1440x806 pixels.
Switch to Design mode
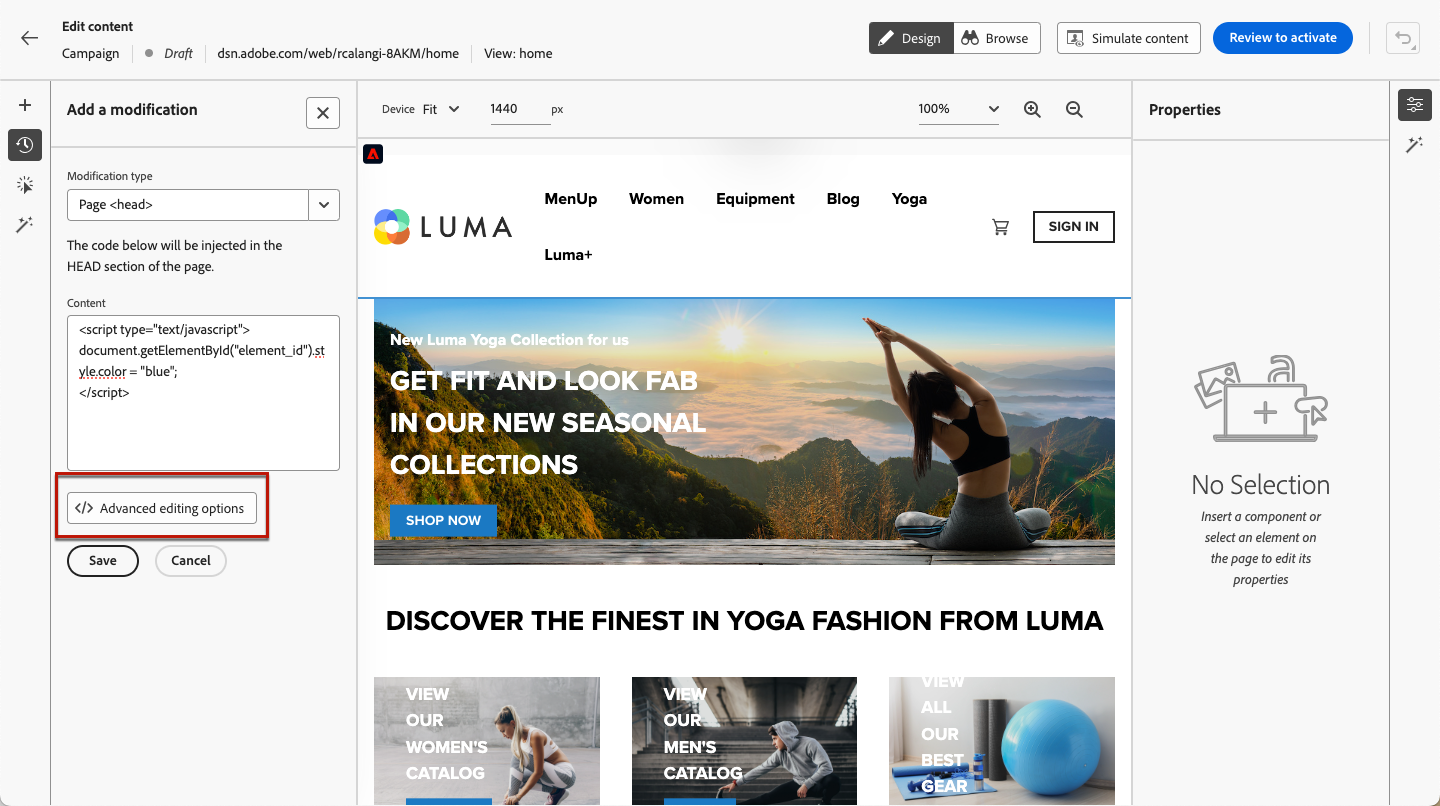911,38
